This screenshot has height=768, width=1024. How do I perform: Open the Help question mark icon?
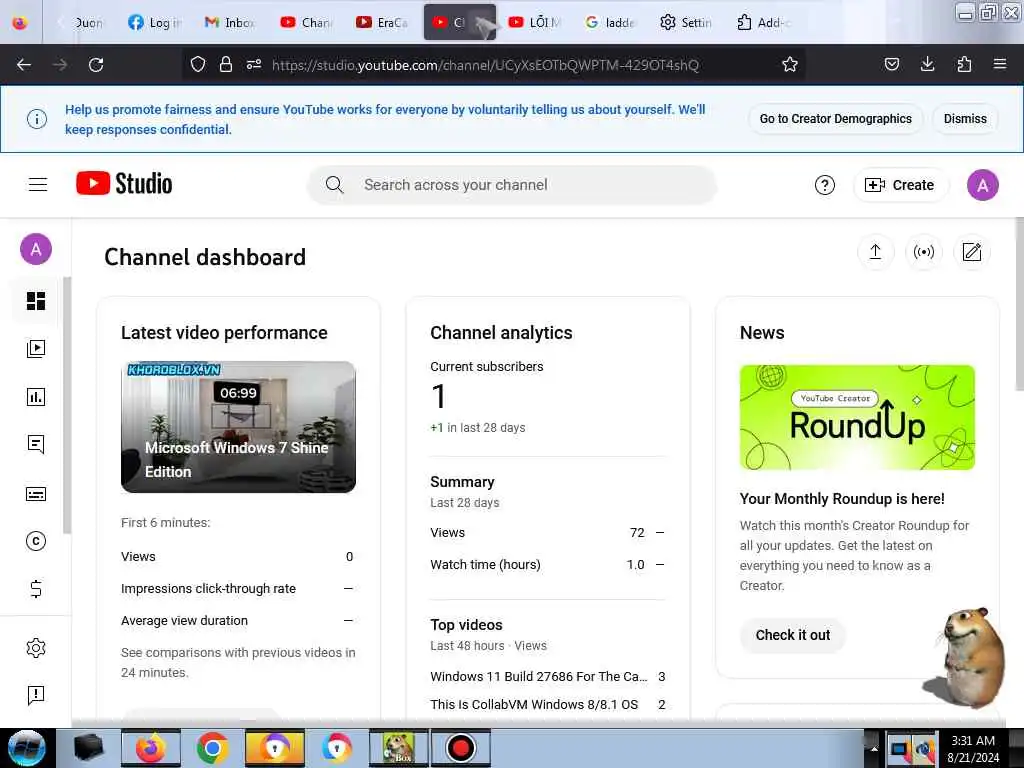click(x=824, y=185)
